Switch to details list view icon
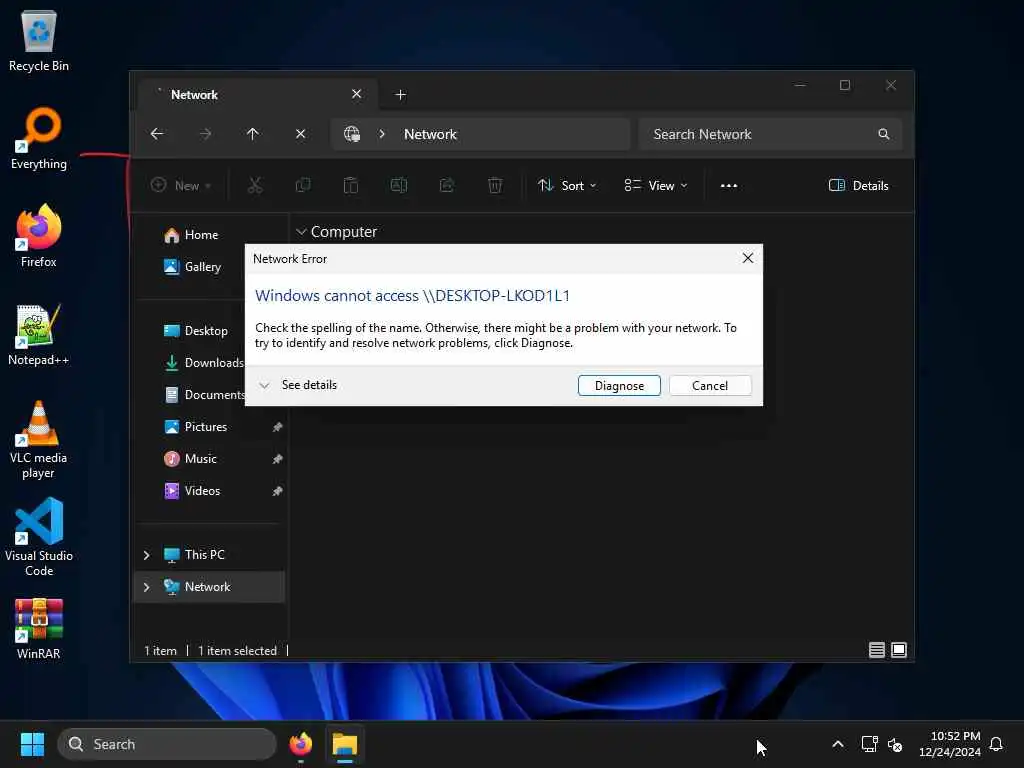 (x=876, y=650)
